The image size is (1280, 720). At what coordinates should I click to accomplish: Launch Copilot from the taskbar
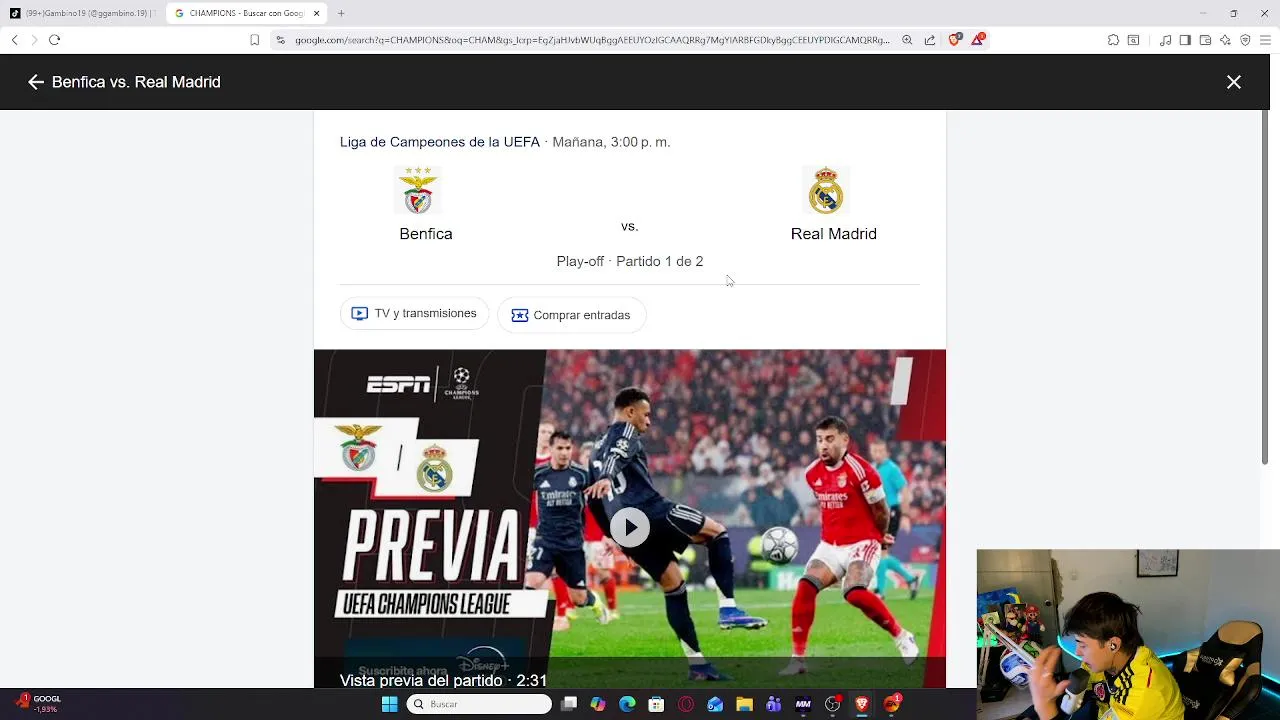click(x=598, y=704)
